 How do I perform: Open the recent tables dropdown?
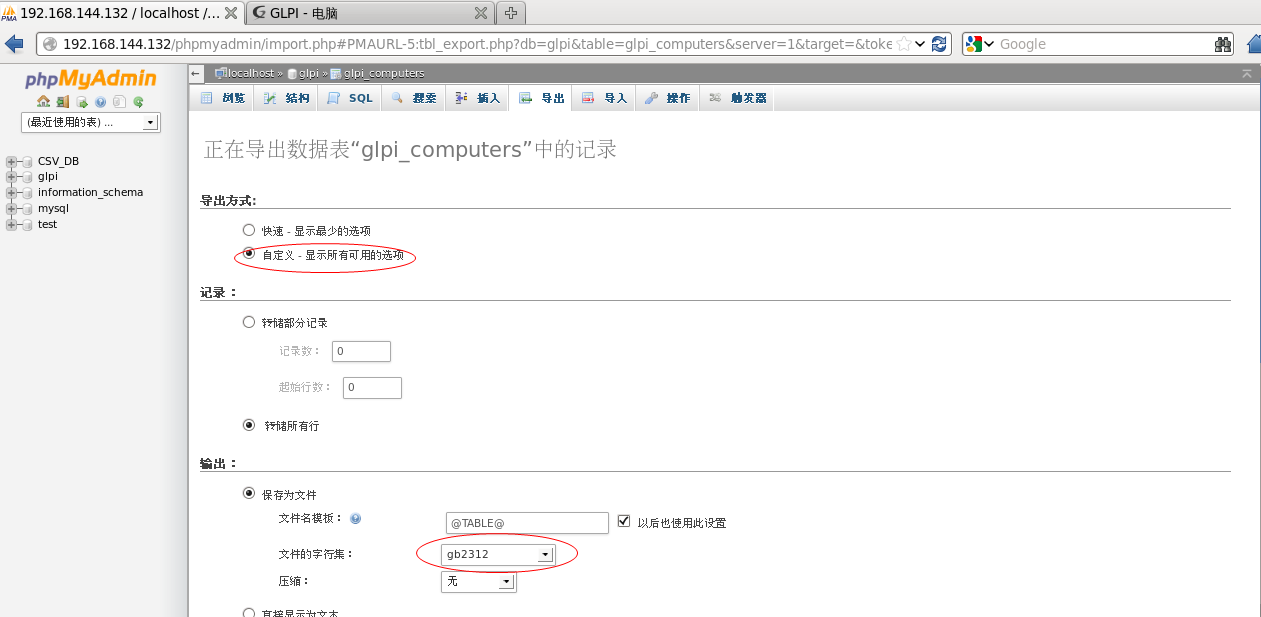point(90,122)
